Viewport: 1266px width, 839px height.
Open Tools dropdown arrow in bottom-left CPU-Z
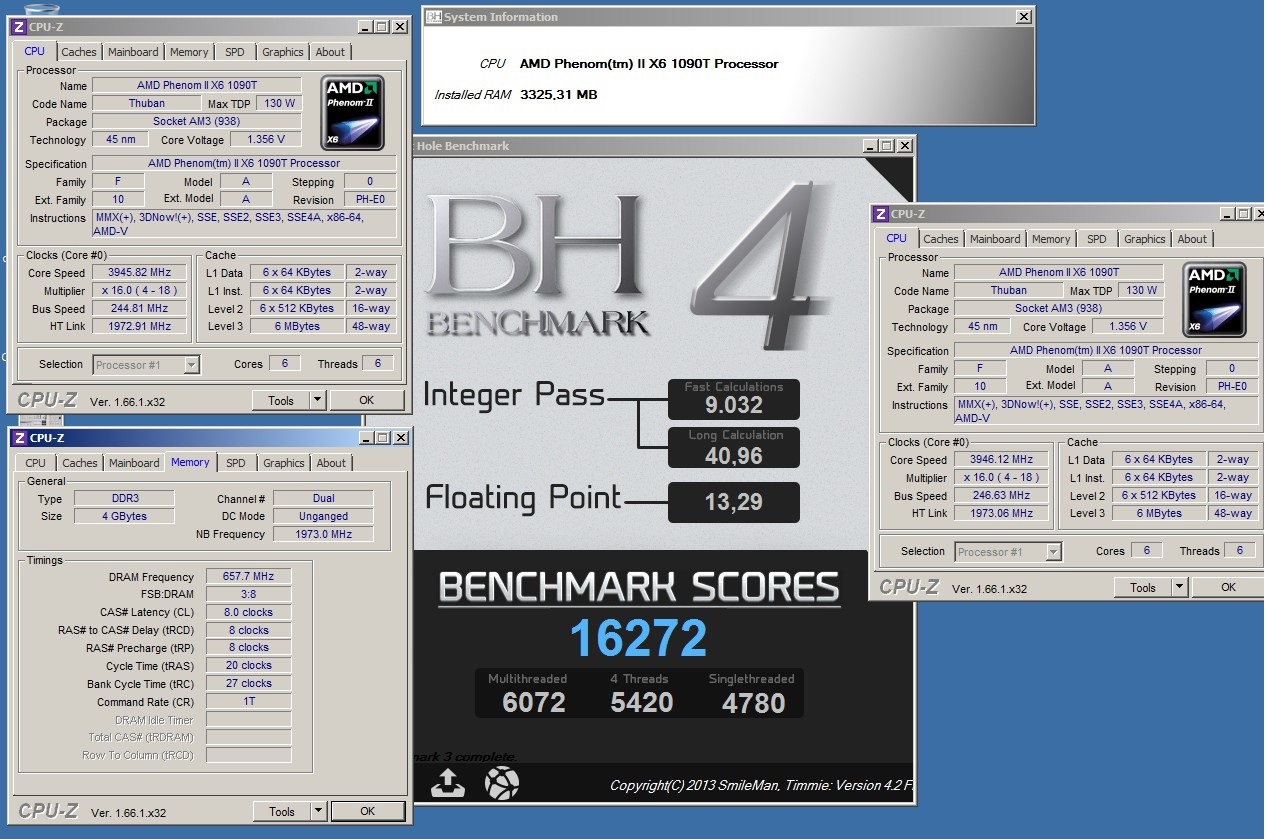[317, 811]
